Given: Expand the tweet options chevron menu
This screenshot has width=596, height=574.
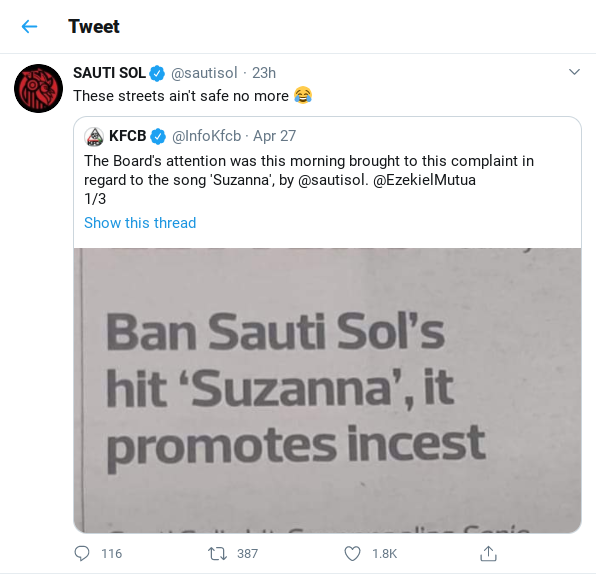Looking at the screenshot, I should pyautogui.click(x=574, y=72).
